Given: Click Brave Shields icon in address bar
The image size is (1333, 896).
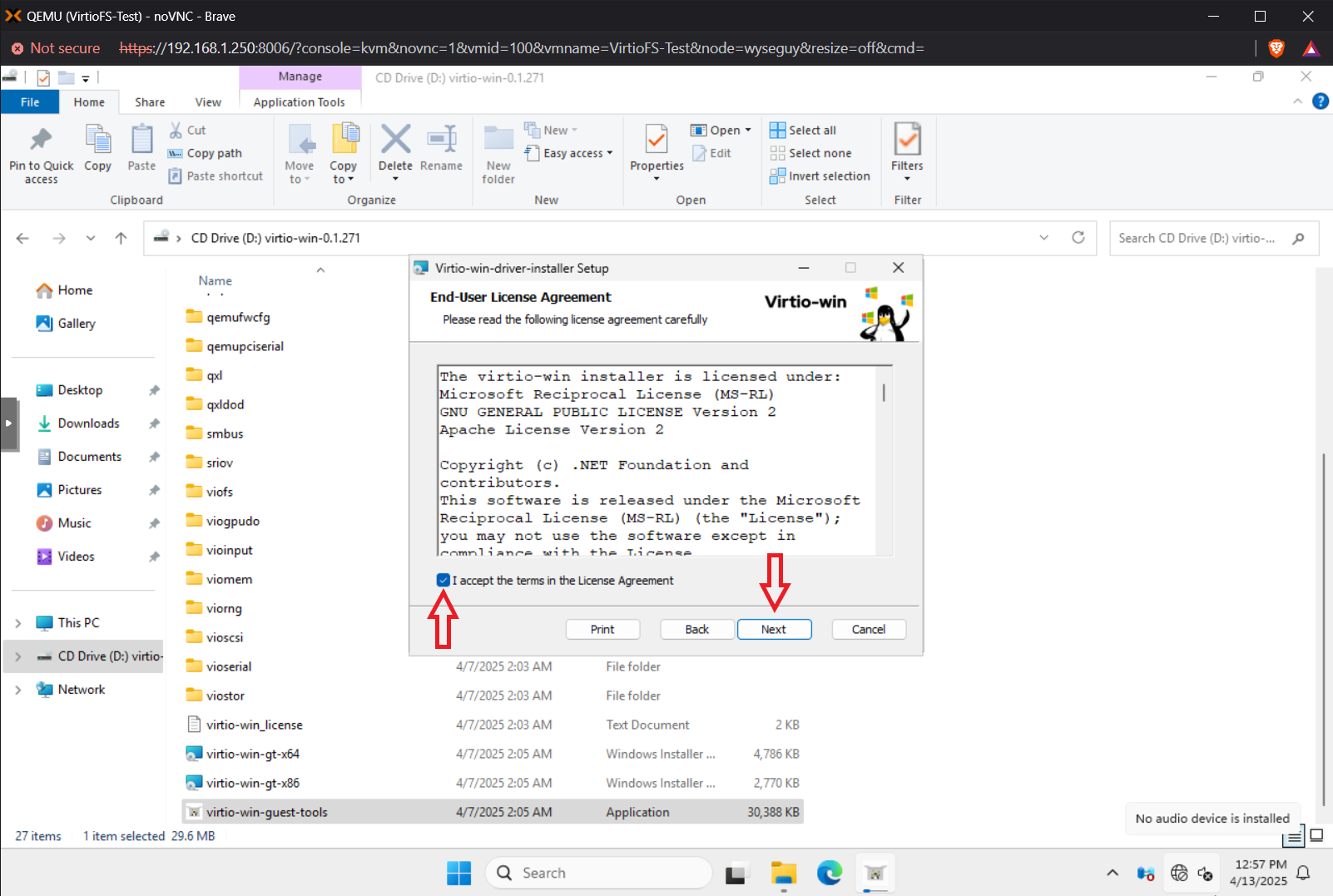Looking at the screenshot, I should pos(1276,48).
